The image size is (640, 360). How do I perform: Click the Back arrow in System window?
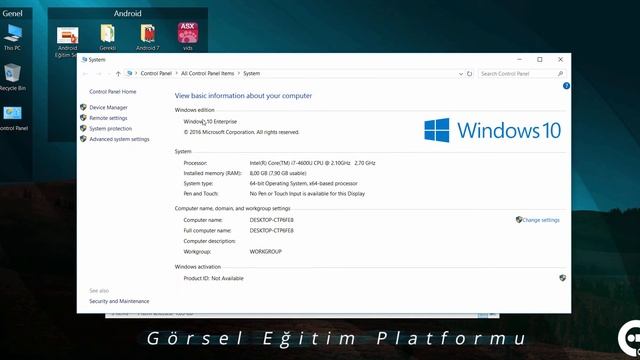pyautogui.click(x=85, y=73)
